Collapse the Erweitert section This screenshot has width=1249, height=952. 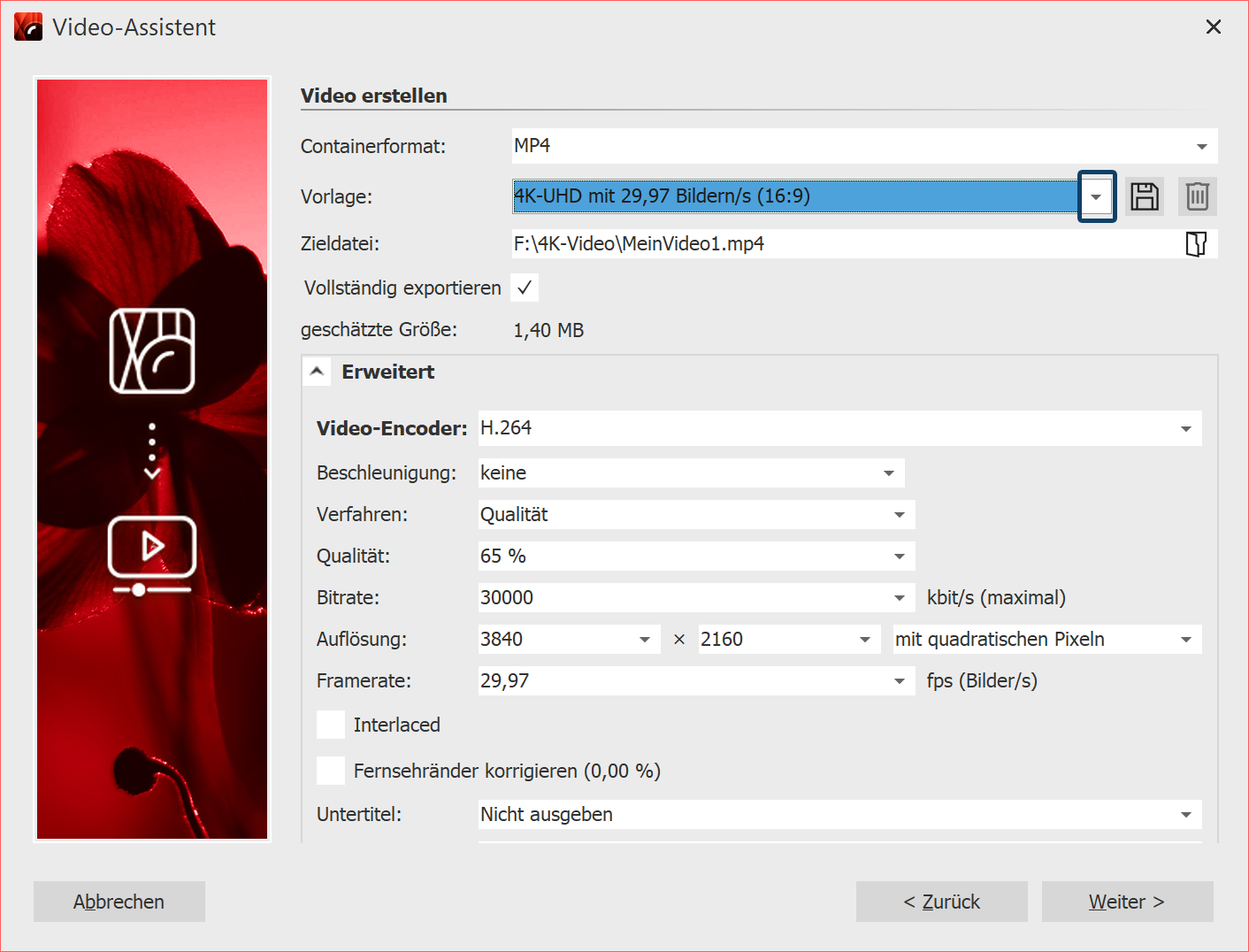[x=317, y=371]
